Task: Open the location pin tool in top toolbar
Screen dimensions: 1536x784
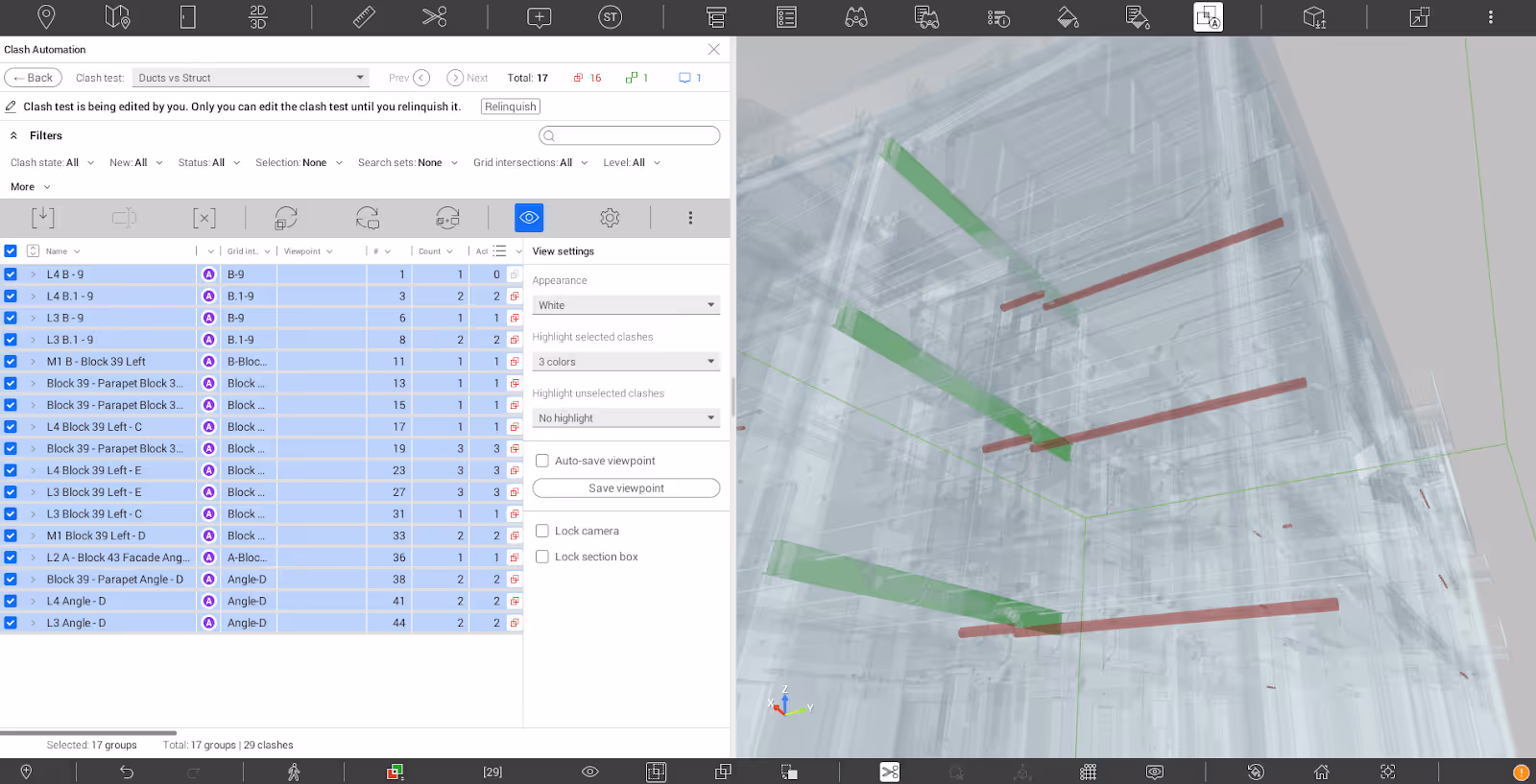Action: point(45,16)
